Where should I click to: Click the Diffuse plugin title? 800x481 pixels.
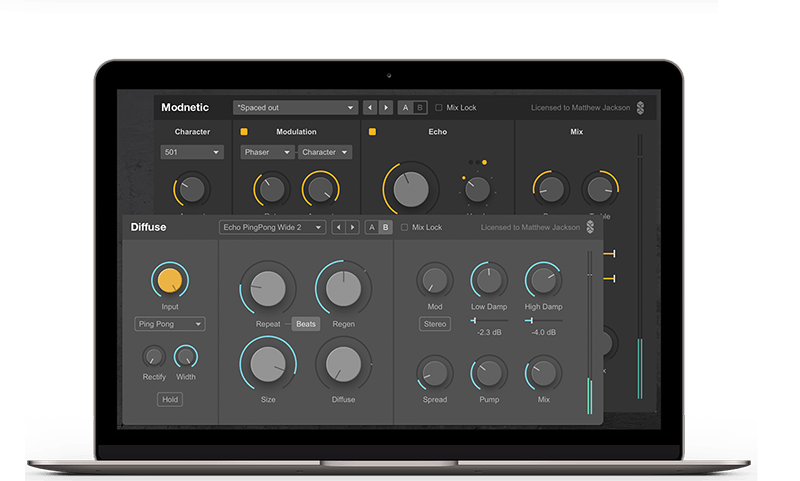148,227
